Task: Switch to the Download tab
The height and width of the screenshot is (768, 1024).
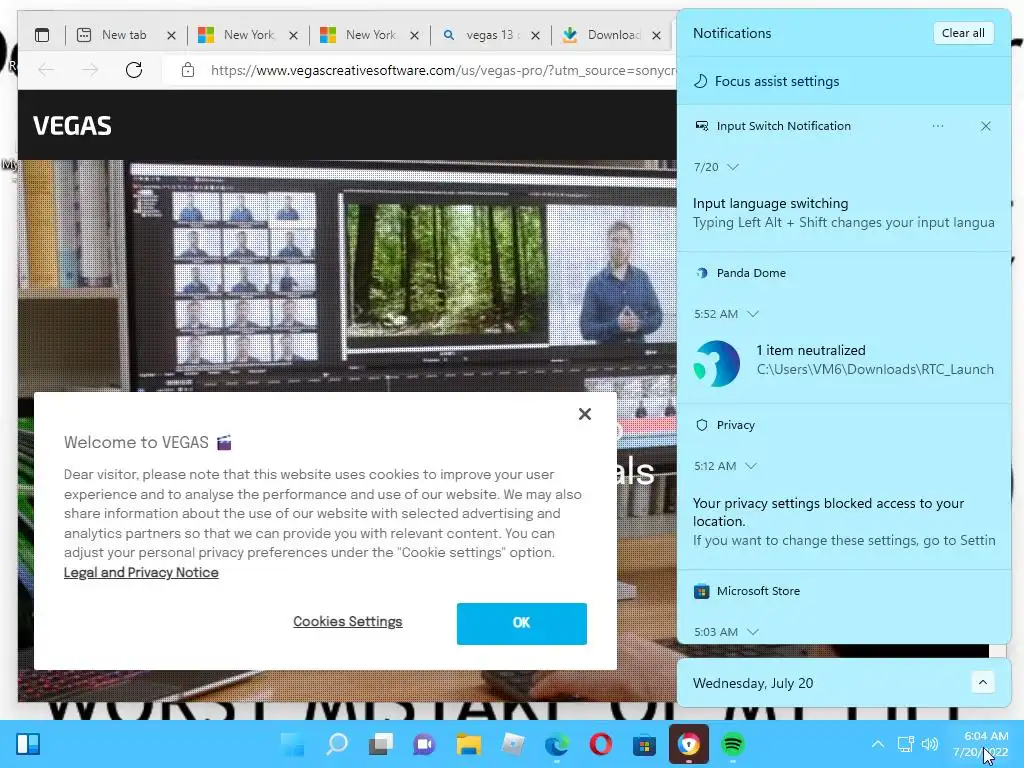Action: tap(613, 35)
